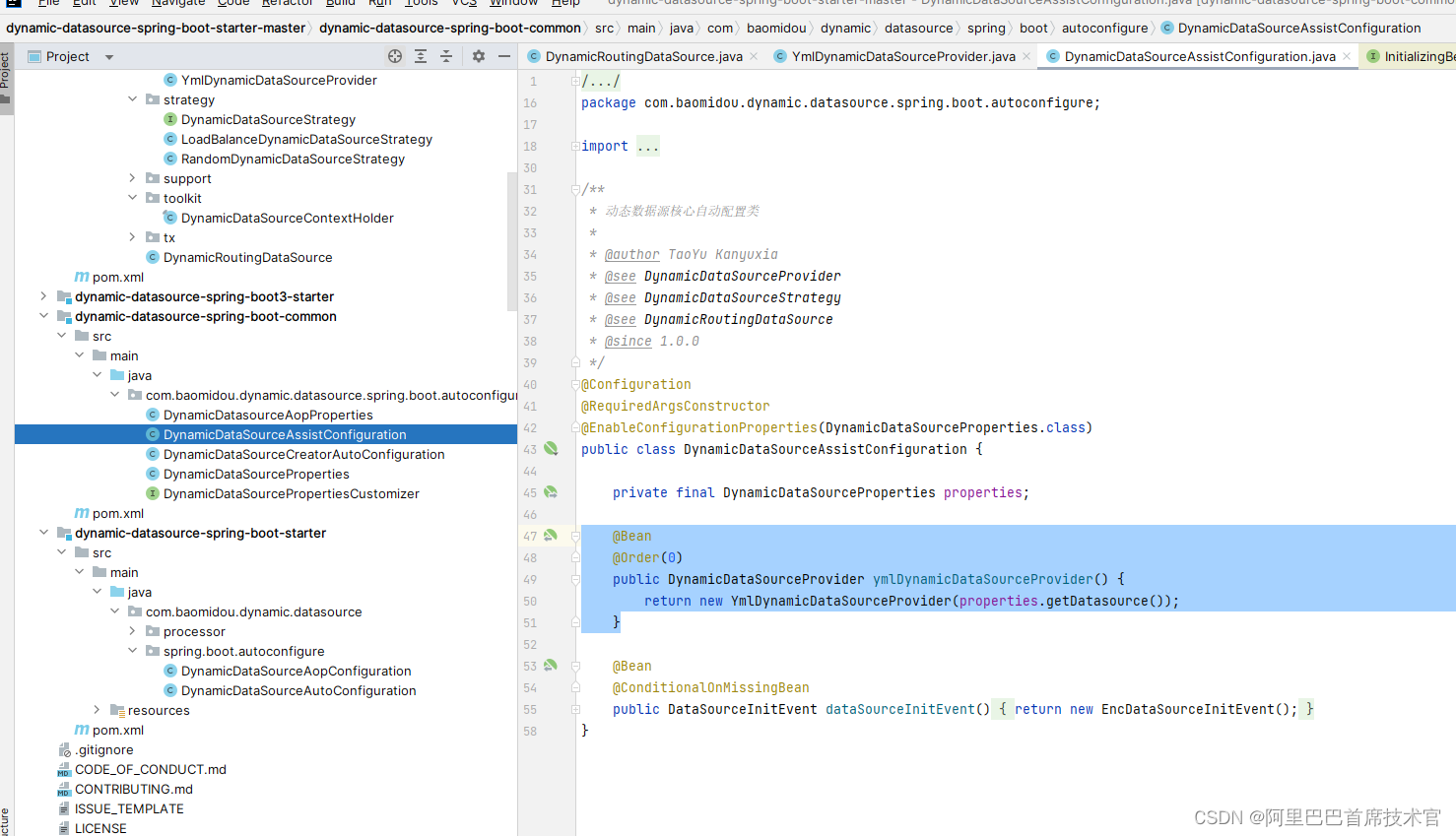This screenshot has height=836, width=1456.
Task: Click Expand All in Project panel toolbar
Action: click(421, 56)
